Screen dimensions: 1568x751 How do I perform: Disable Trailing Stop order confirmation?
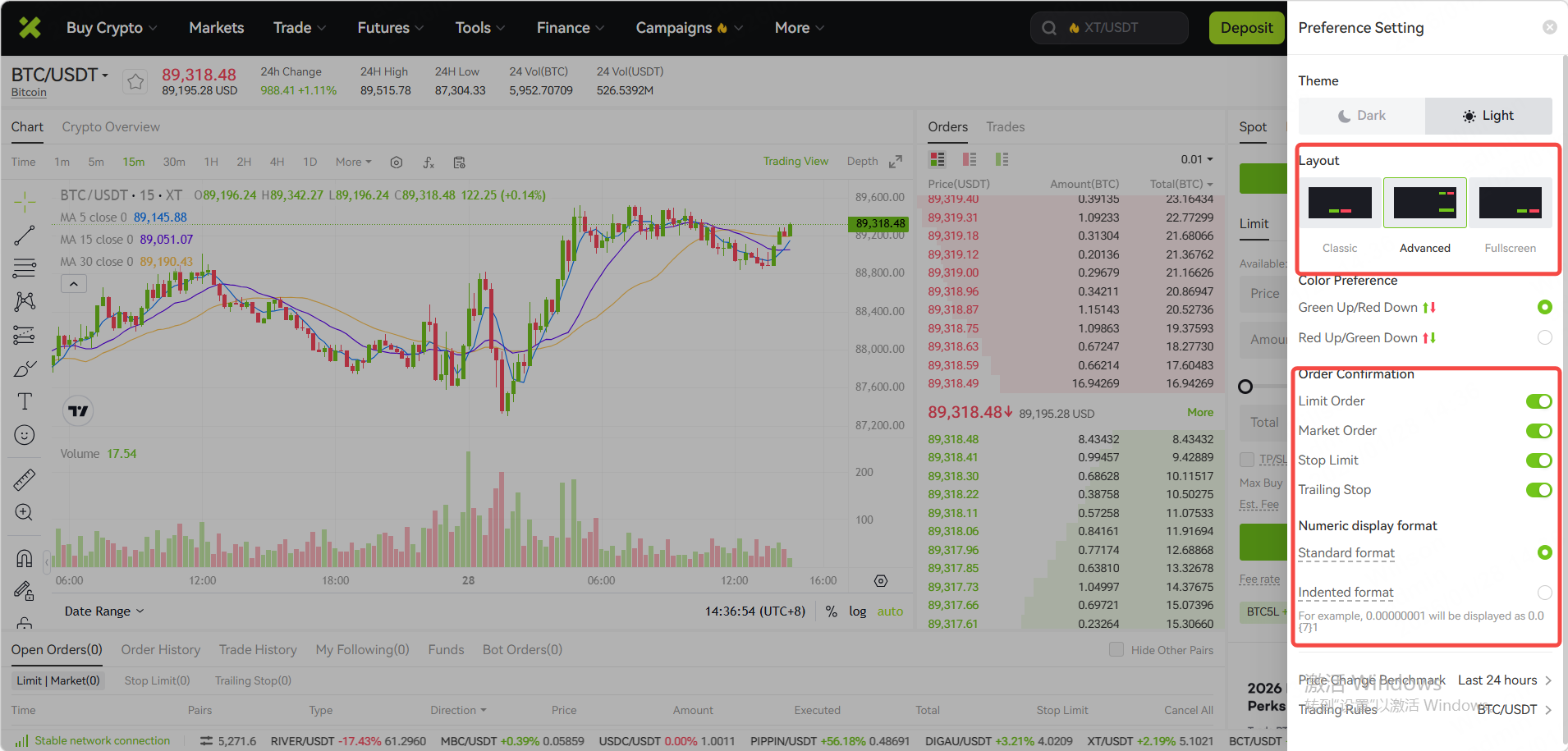click(x=1538, y=490)
